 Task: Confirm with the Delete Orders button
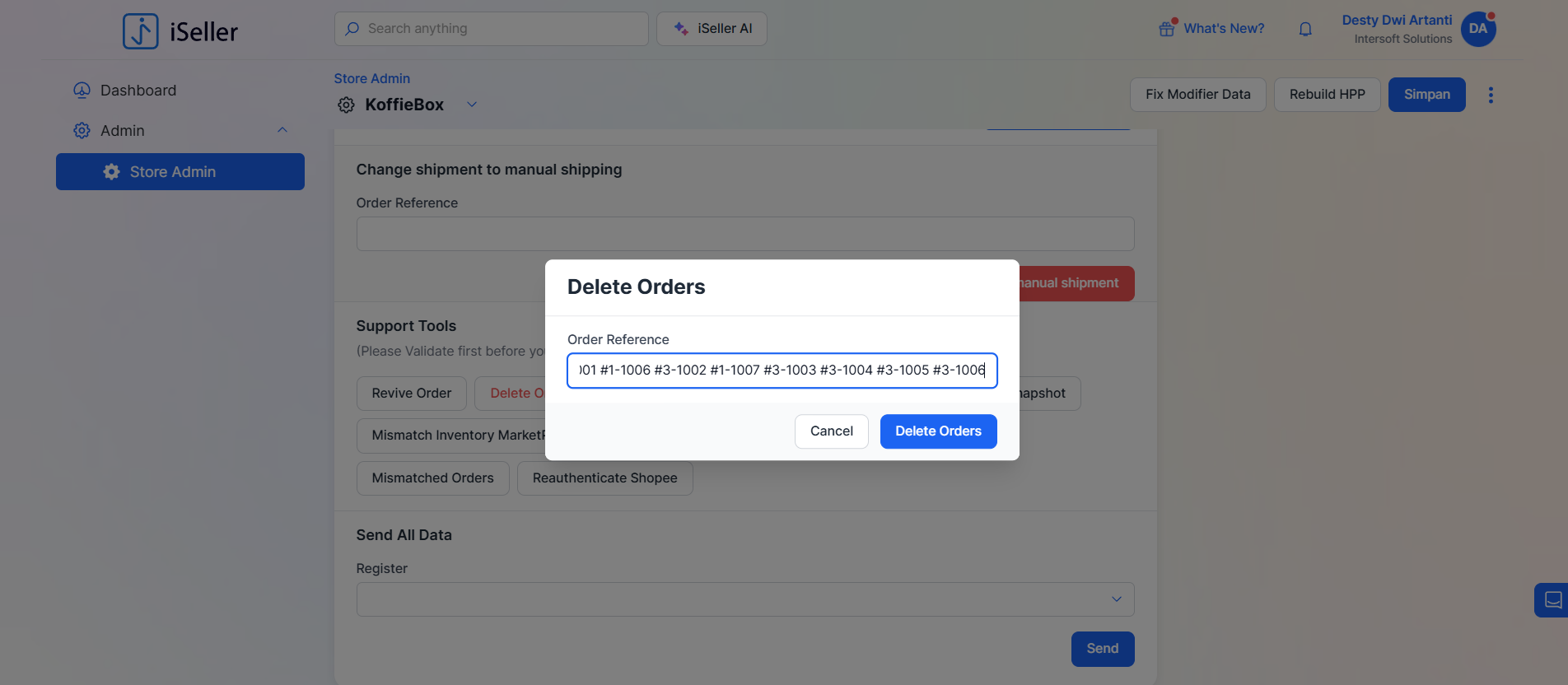tap(938, 431)
